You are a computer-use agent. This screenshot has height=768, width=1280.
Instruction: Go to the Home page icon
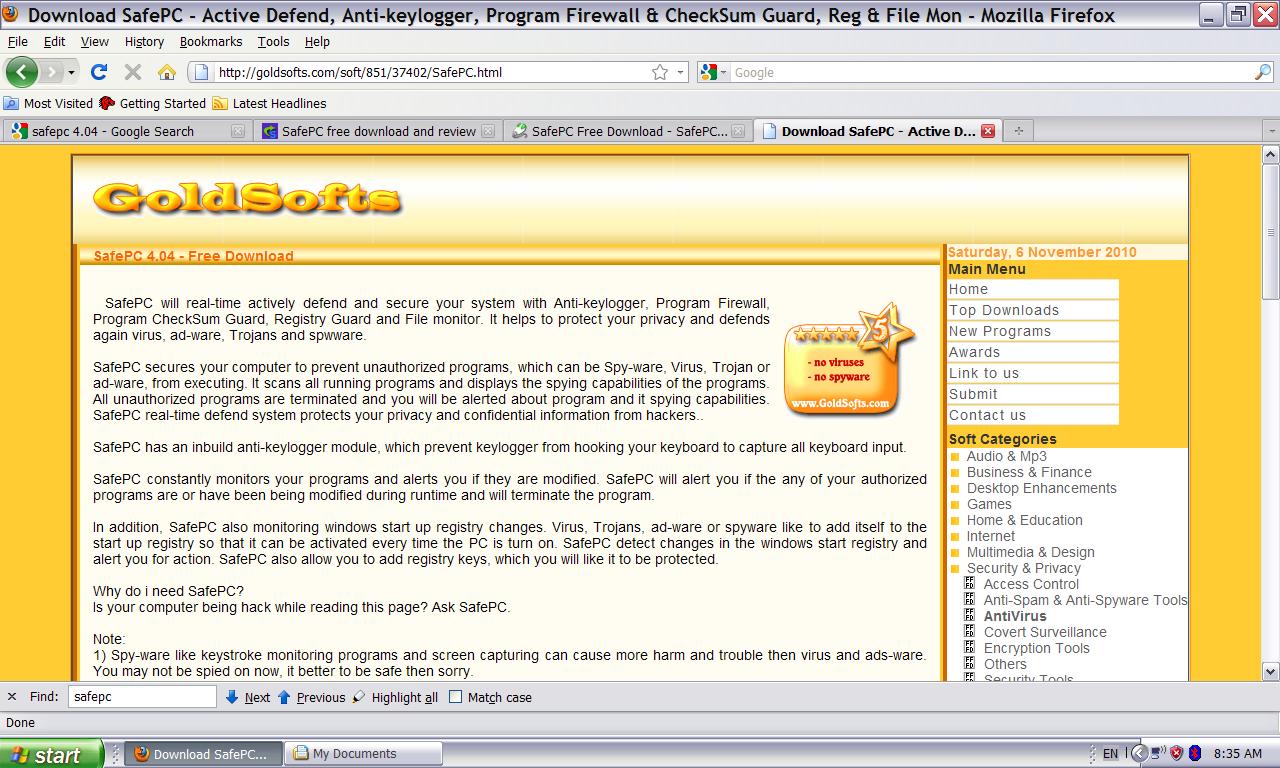(x=167, y=72)
